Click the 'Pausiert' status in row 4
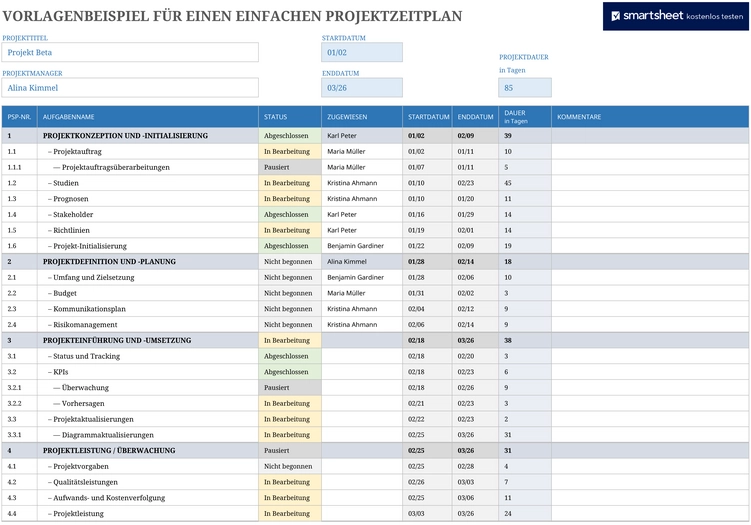Image resolution: width=751 pixels, height=525 pixels. click(290, 451)
